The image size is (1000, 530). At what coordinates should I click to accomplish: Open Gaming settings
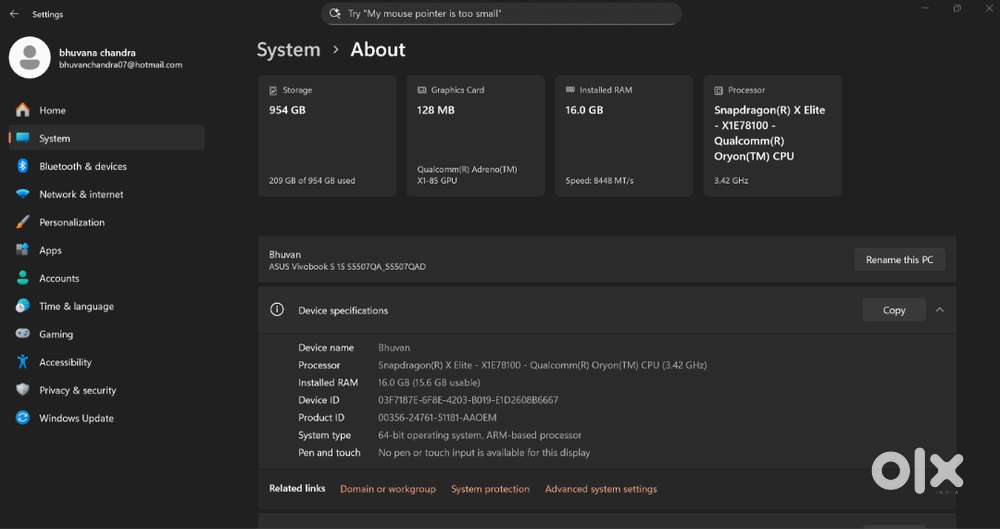(x=56, y=335)
